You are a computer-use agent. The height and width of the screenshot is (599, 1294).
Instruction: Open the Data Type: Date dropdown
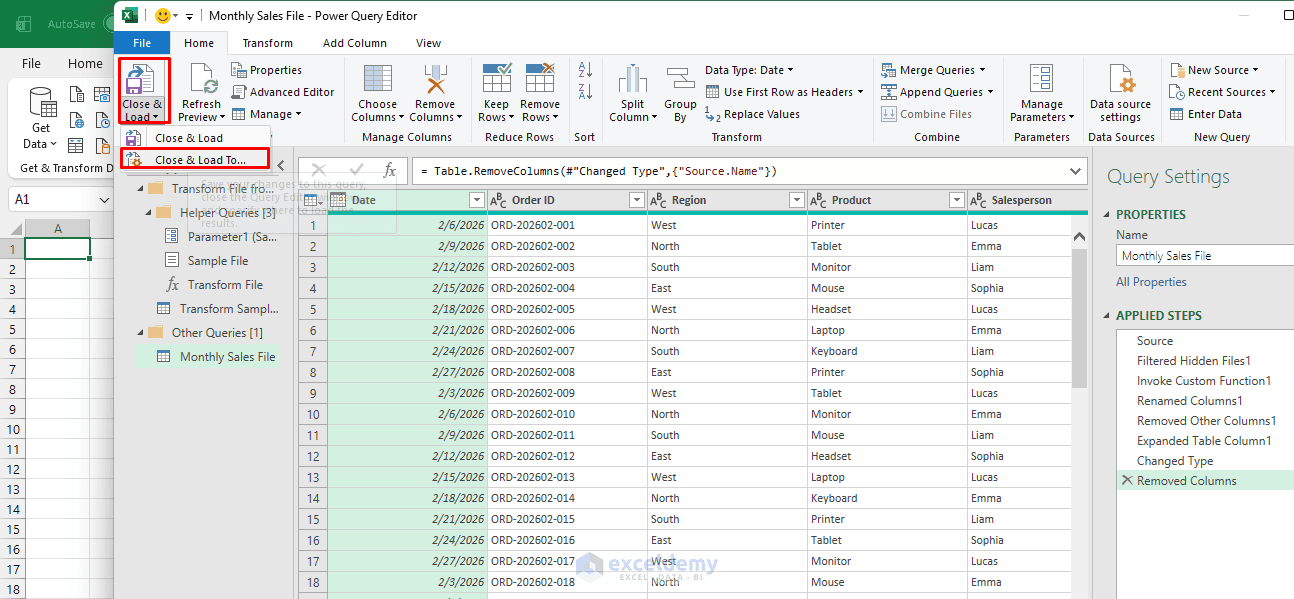[x=749, y=70]
